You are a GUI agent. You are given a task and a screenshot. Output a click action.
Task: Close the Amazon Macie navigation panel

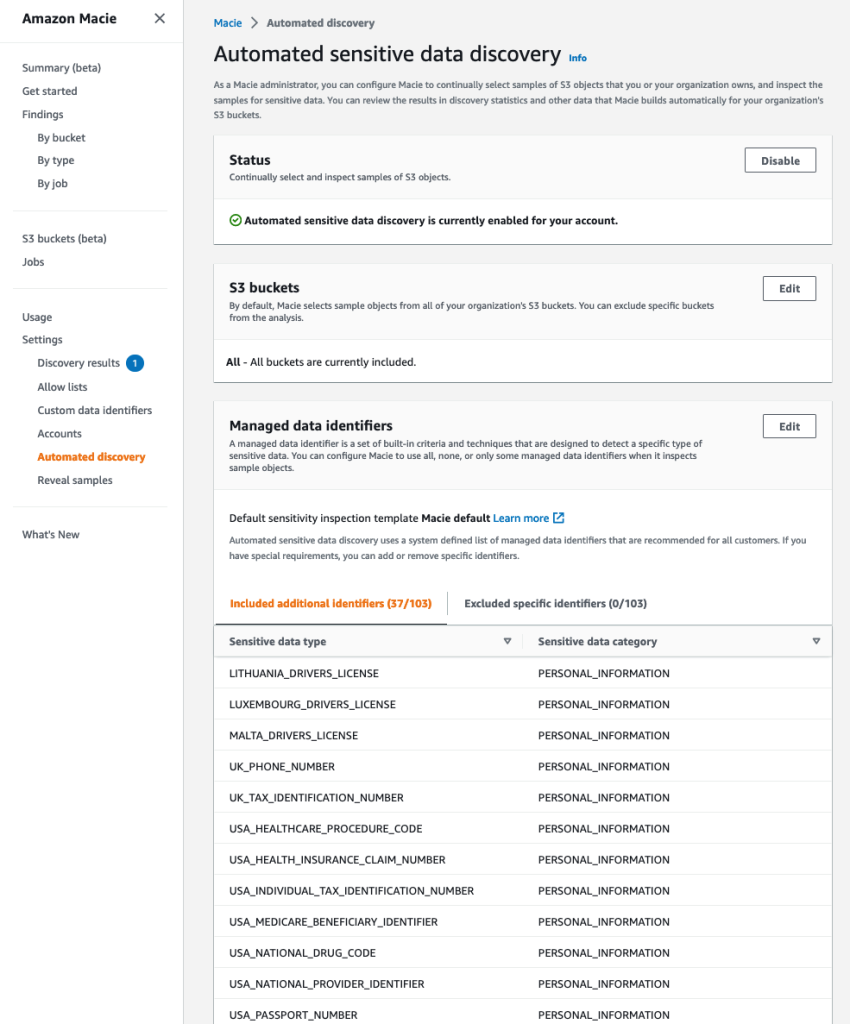159,18
